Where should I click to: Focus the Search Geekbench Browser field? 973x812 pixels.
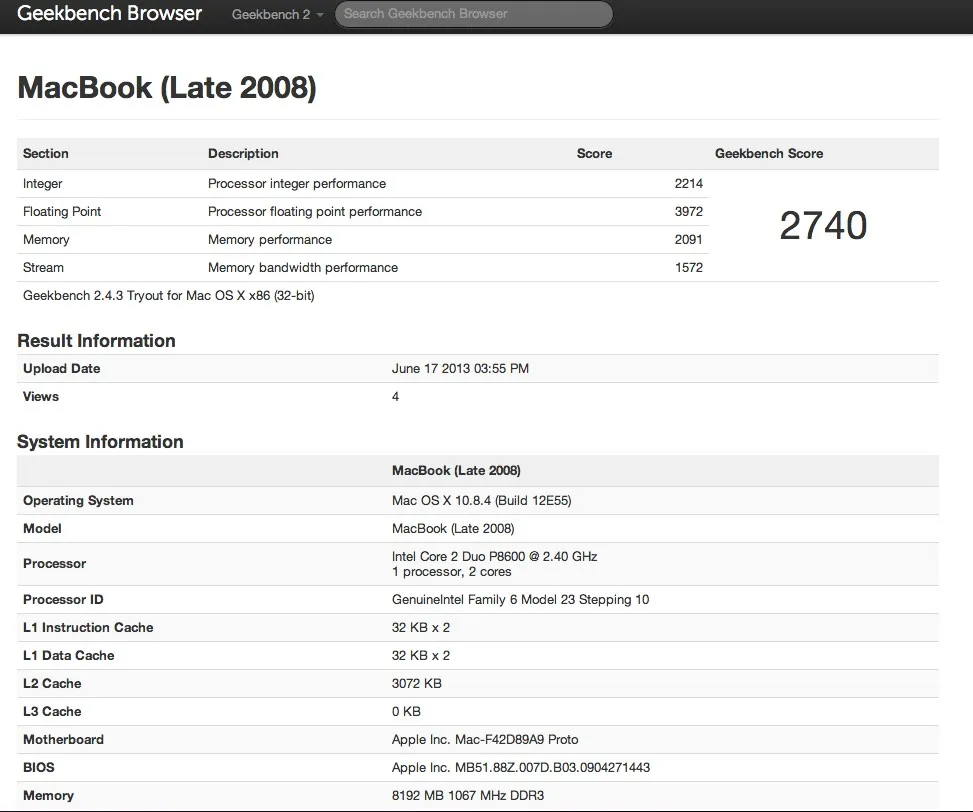click(473, 14)
